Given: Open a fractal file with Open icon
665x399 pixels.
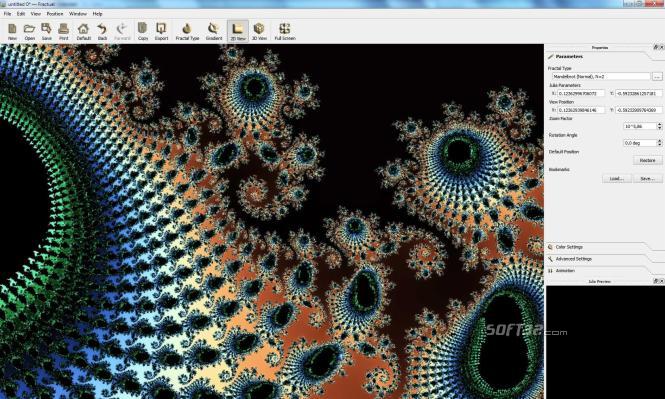Looking at the screenshot, I should pos(29,32).
